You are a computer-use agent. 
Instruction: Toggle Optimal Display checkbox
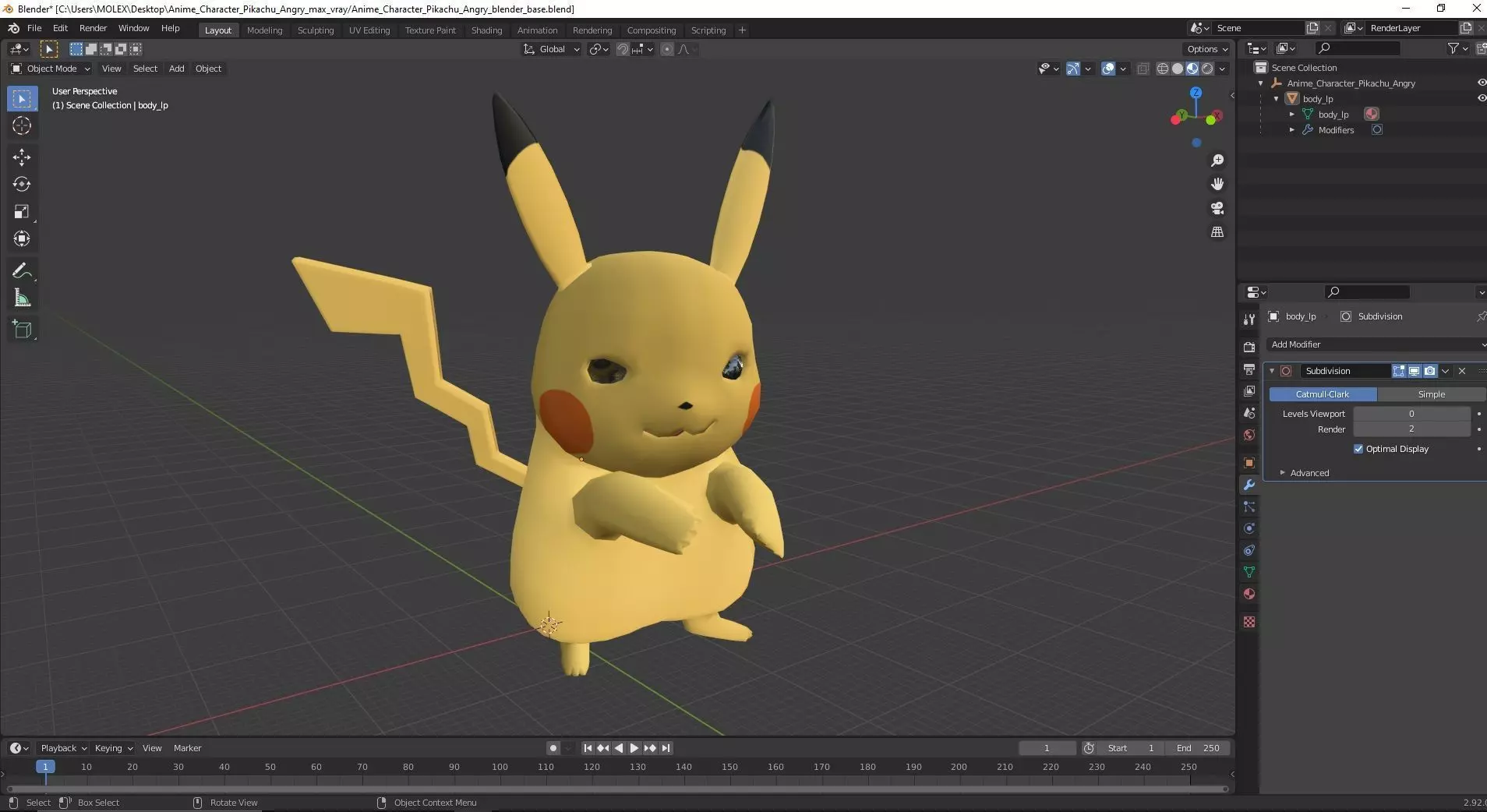pyautogui.click(x=1358, y=449)
